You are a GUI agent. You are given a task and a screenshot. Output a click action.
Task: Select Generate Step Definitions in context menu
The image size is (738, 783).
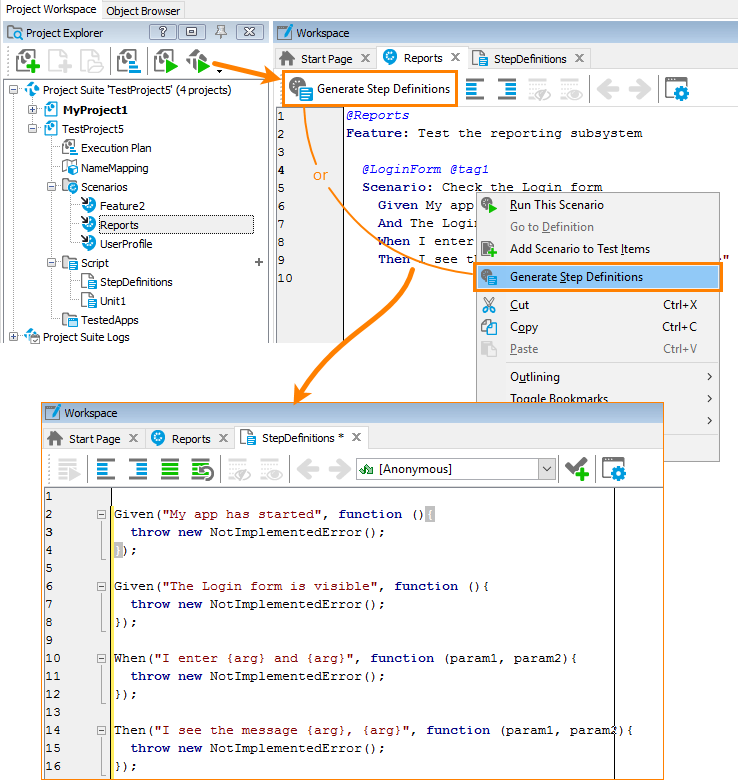(x=576, y=277)
